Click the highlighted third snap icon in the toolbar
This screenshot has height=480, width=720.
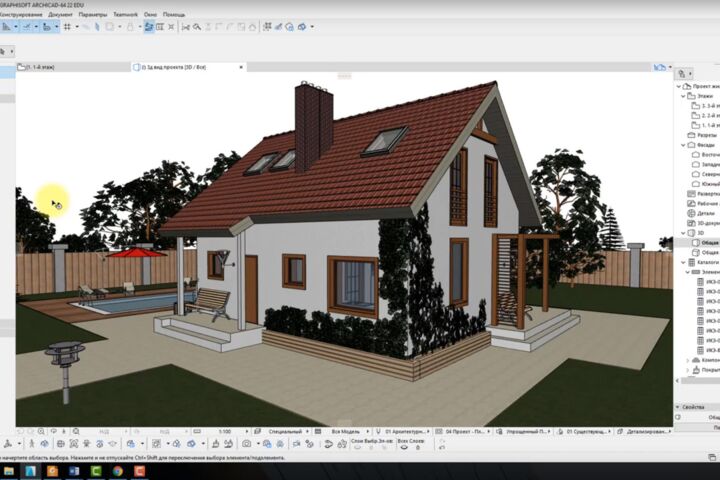46,27
